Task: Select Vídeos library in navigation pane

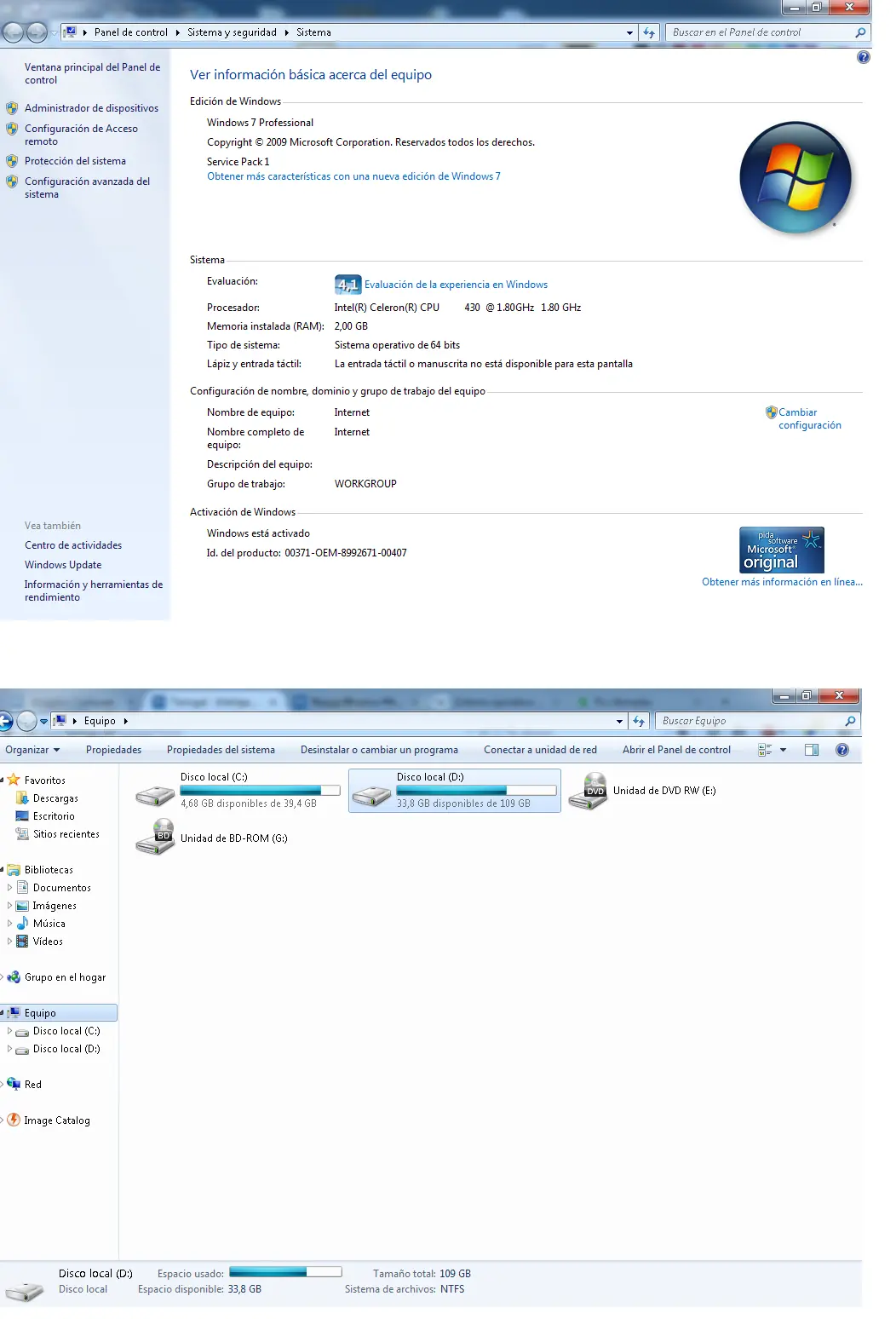Action: pos(48,941)
